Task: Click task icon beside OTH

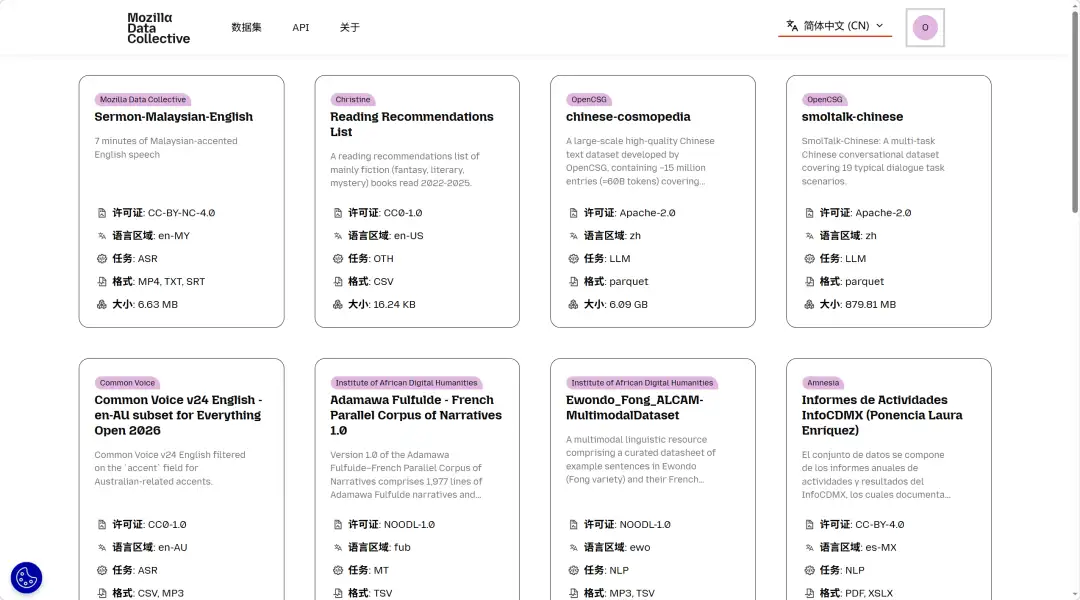Action: point(338,259)
